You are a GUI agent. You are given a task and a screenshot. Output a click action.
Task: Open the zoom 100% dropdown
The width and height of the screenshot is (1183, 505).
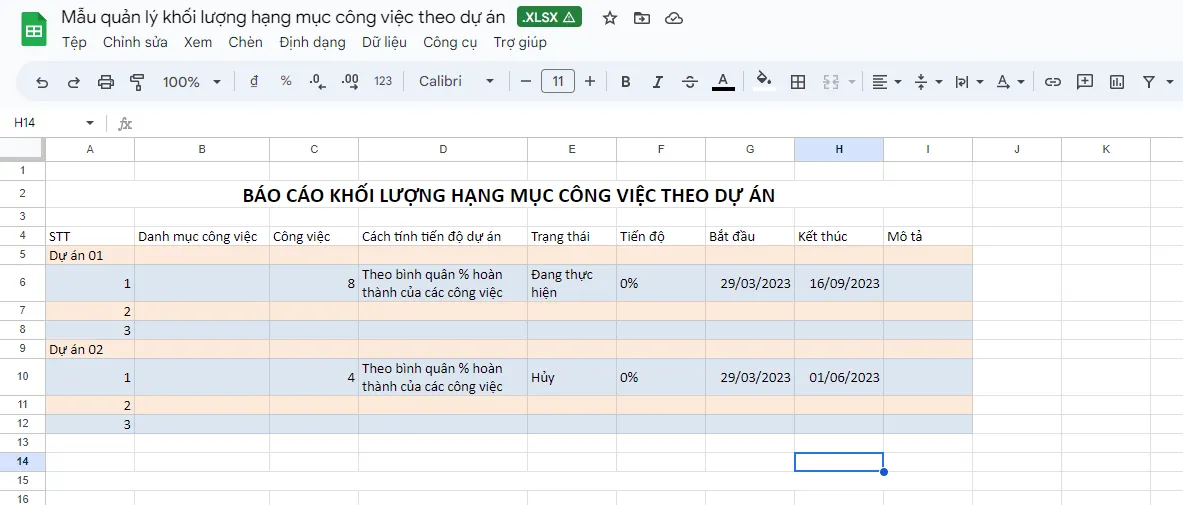[x=192, y=82]
